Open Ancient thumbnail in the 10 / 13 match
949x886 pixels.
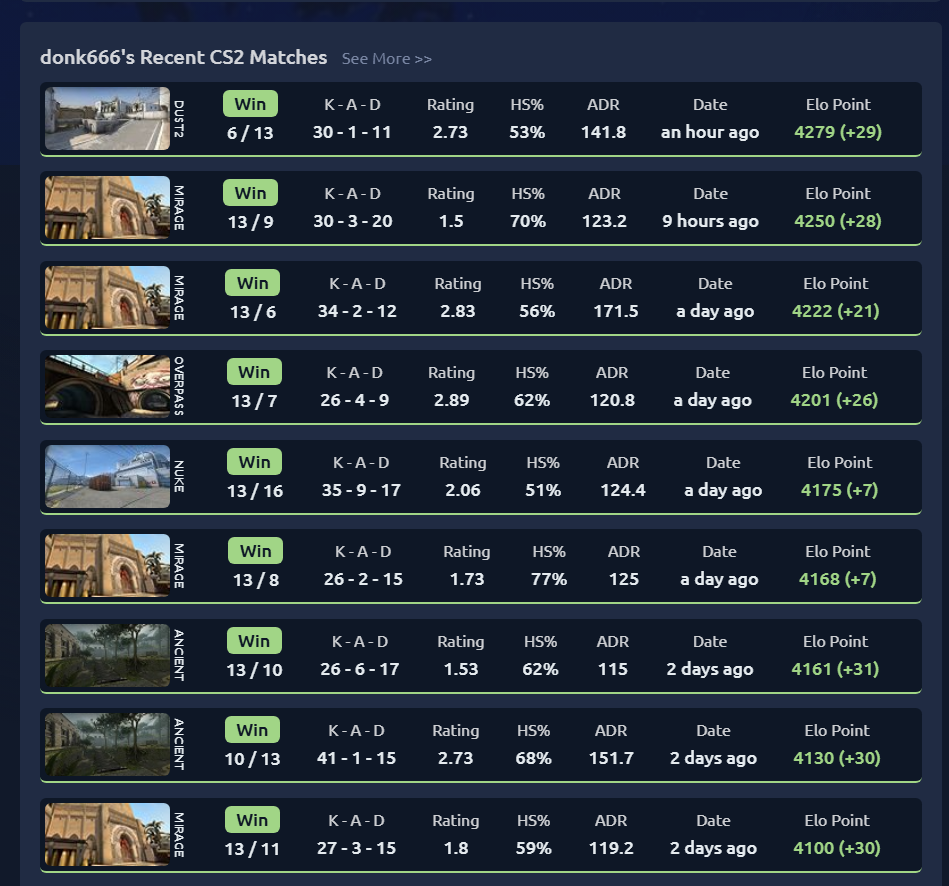107,744
